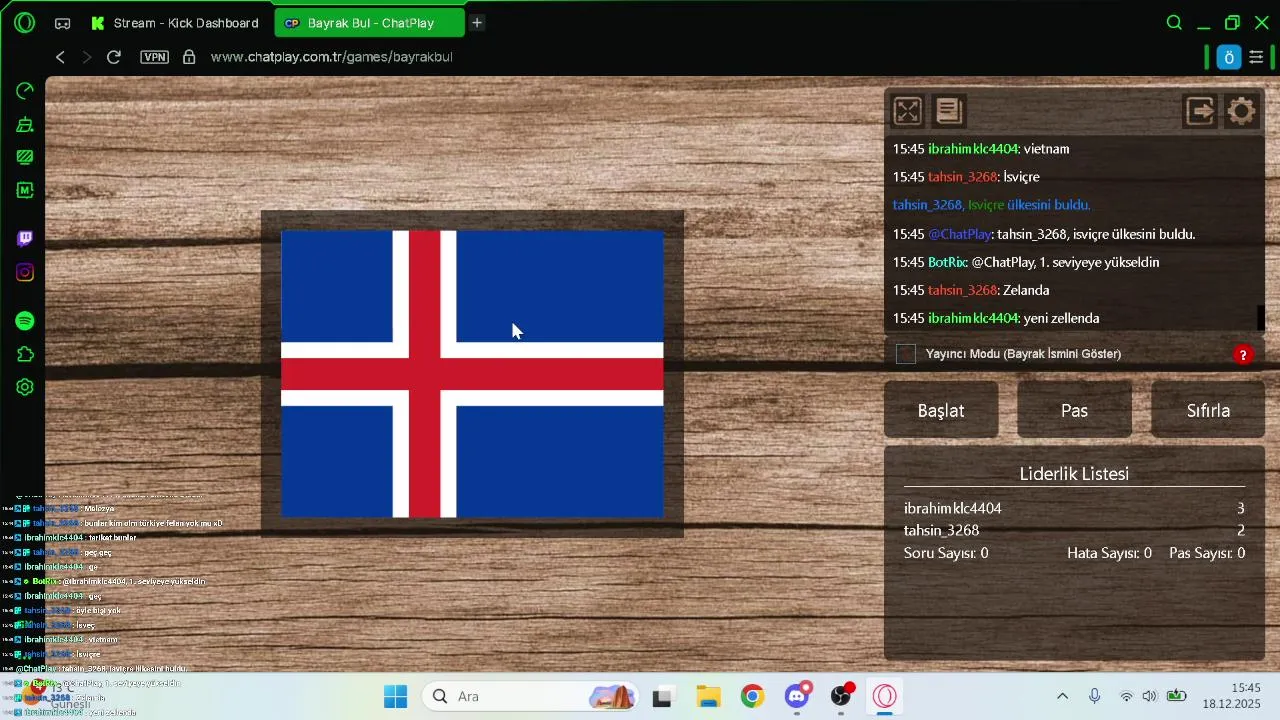Enable Yayıncı Modu checkbox
The image size is (1280, 720).
pos(906,354)
